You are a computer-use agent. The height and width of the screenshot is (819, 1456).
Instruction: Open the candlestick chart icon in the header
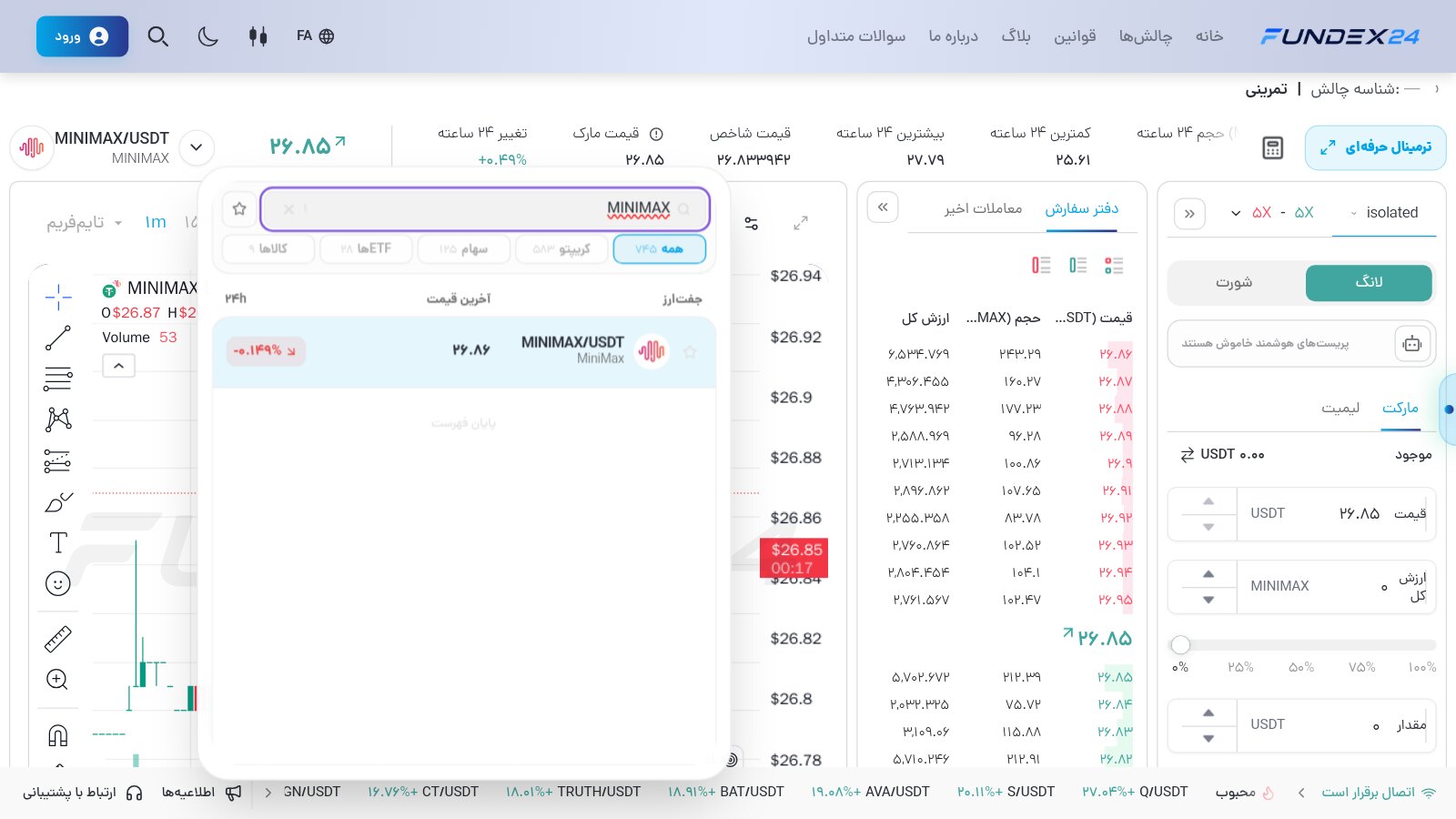[258, 36]
